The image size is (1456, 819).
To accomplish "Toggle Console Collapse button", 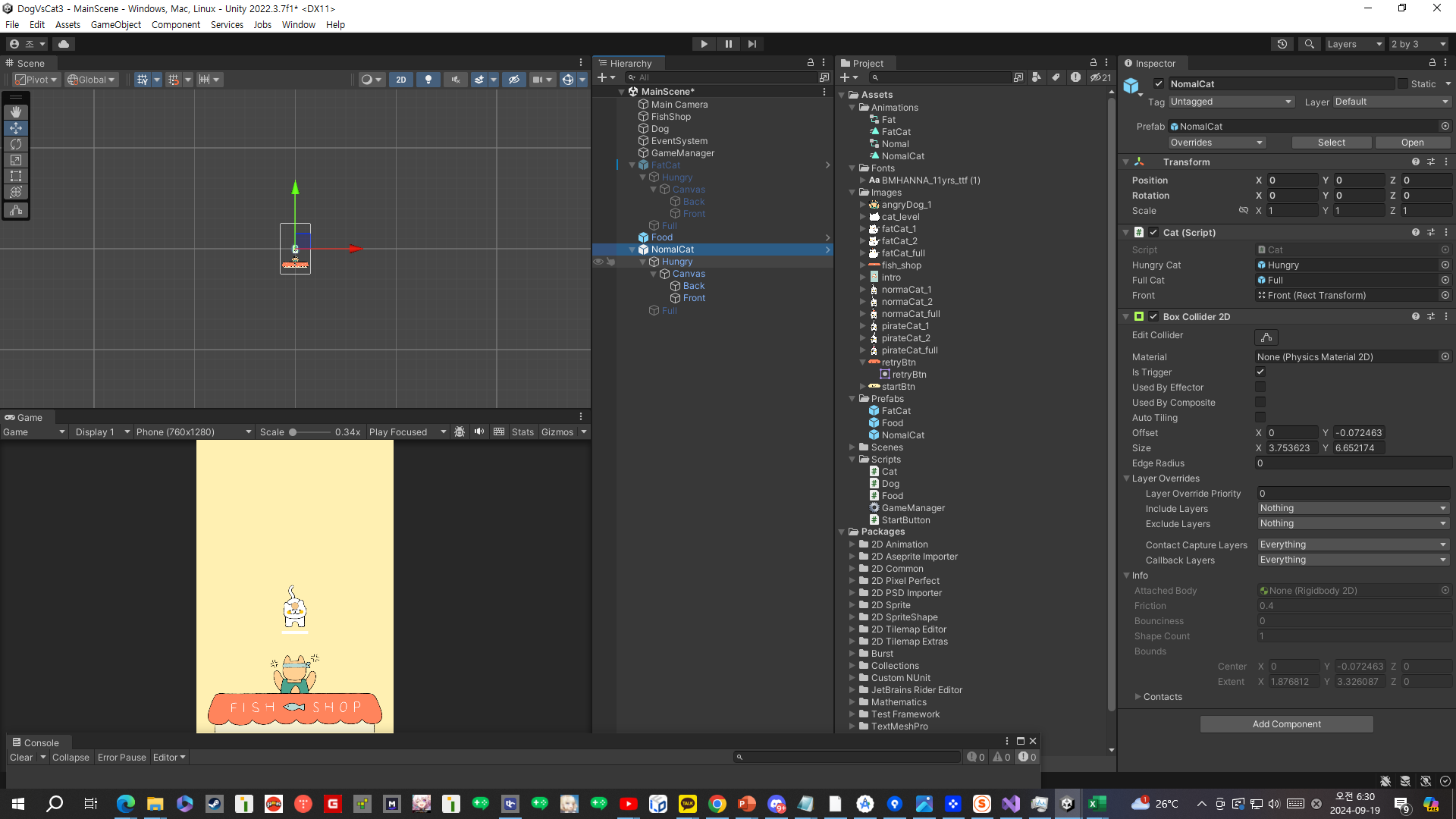I will click(x=71, y=758).
